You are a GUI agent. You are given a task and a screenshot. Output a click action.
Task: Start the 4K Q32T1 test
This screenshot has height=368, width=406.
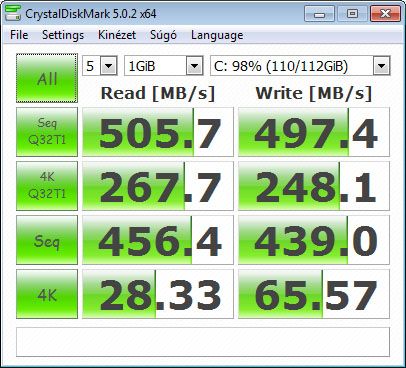click(x=47, y=186)
